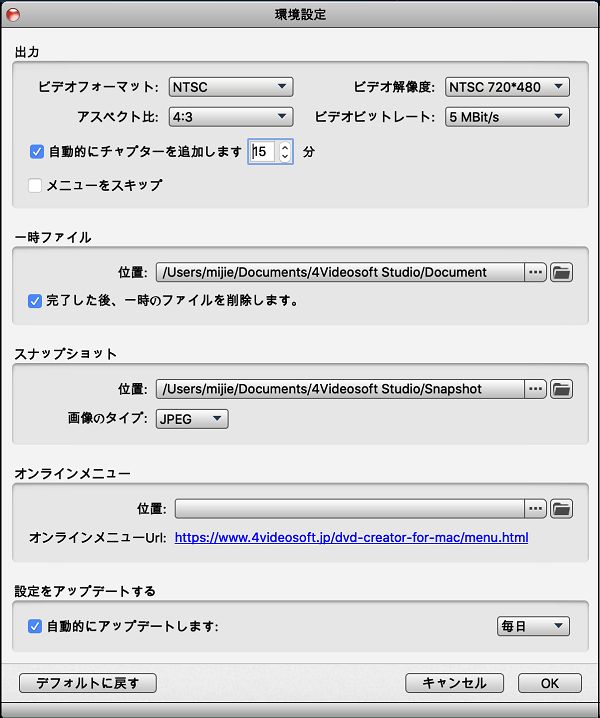Toggle 完了した後、一時のファイルを削除します checkbox

[35, 301]
